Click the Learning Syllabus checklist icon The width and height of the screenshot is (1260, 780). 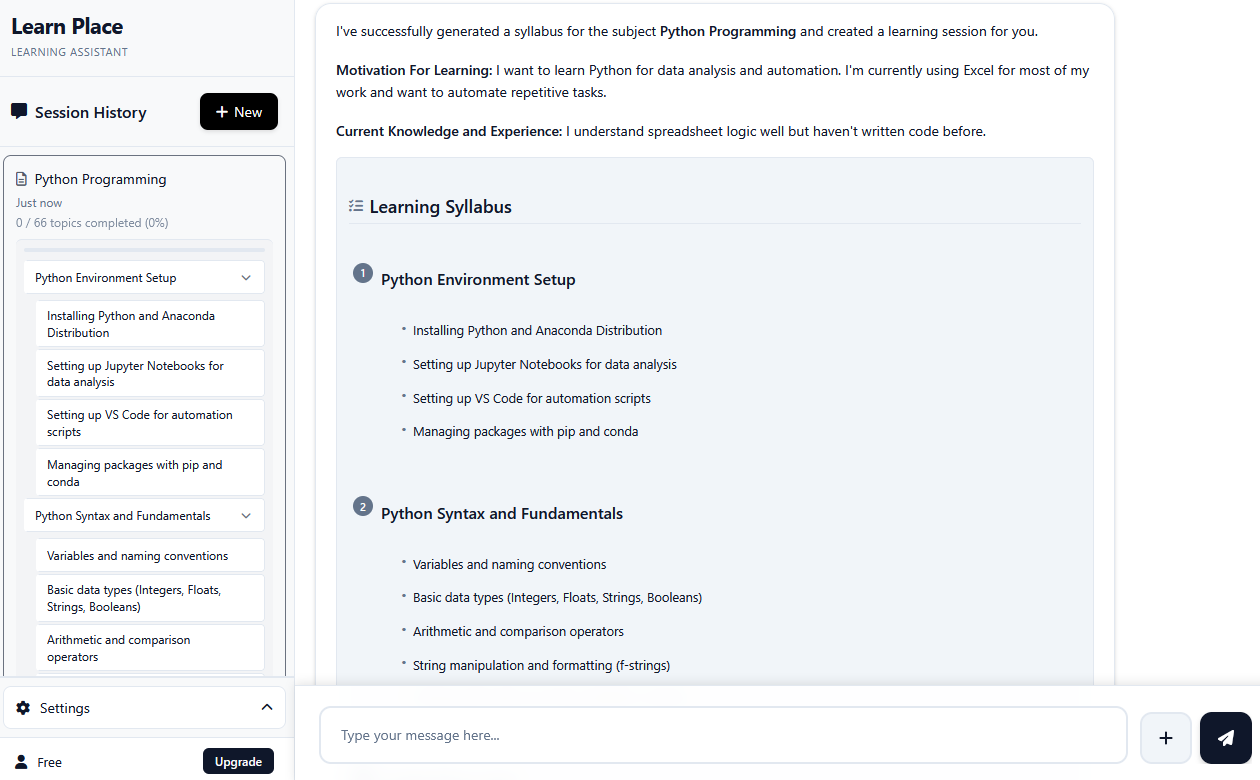click(x=356, y=206)
